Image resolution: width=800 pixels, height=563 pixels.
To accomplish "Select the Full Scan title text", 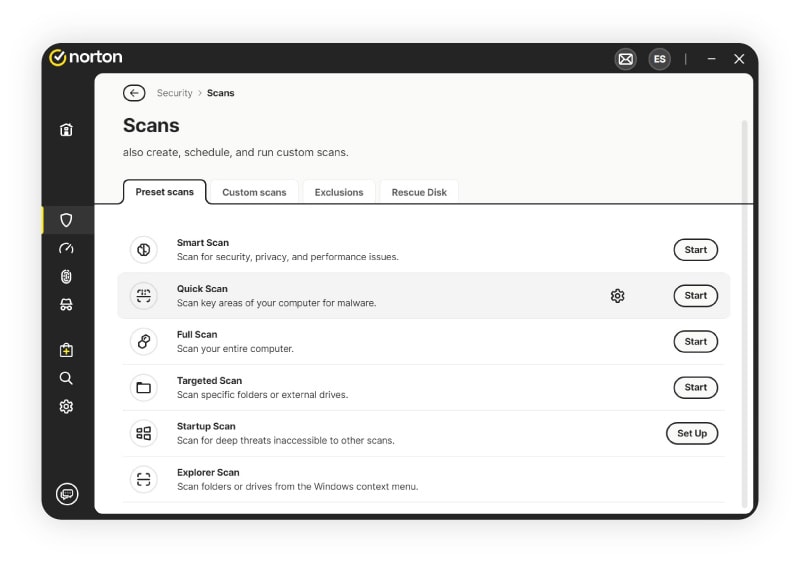I will 197,334.
